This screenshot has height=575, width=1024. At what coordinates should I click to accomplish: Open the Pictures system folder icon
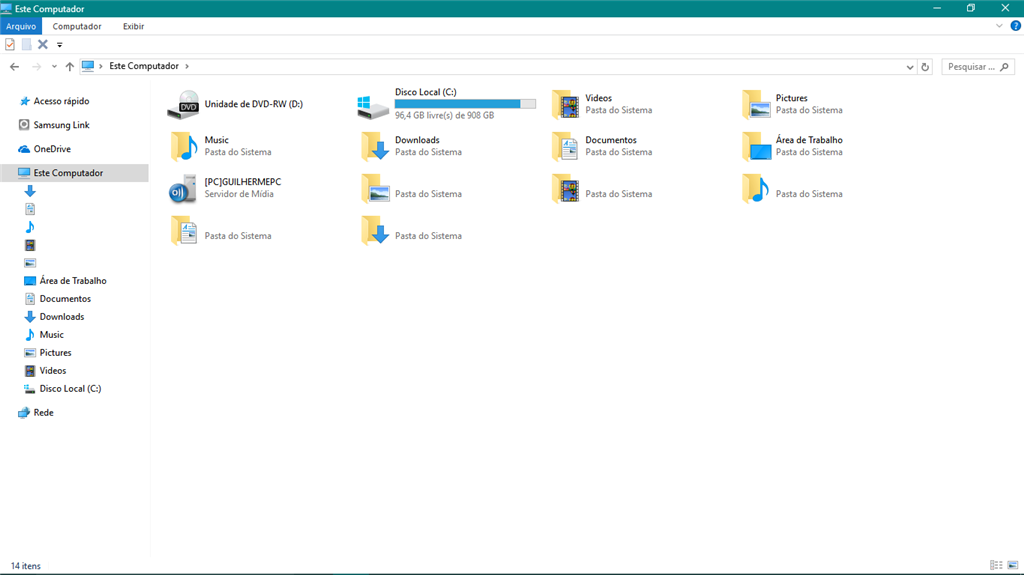click(756, 105)
